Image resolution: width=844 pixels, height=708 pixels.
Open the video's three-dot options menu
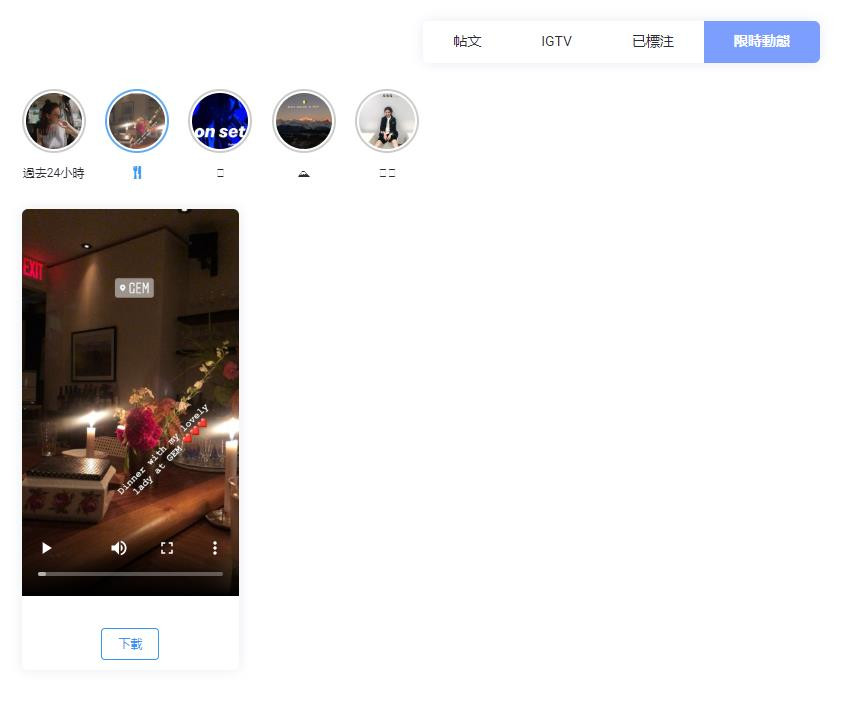point(215,548)
